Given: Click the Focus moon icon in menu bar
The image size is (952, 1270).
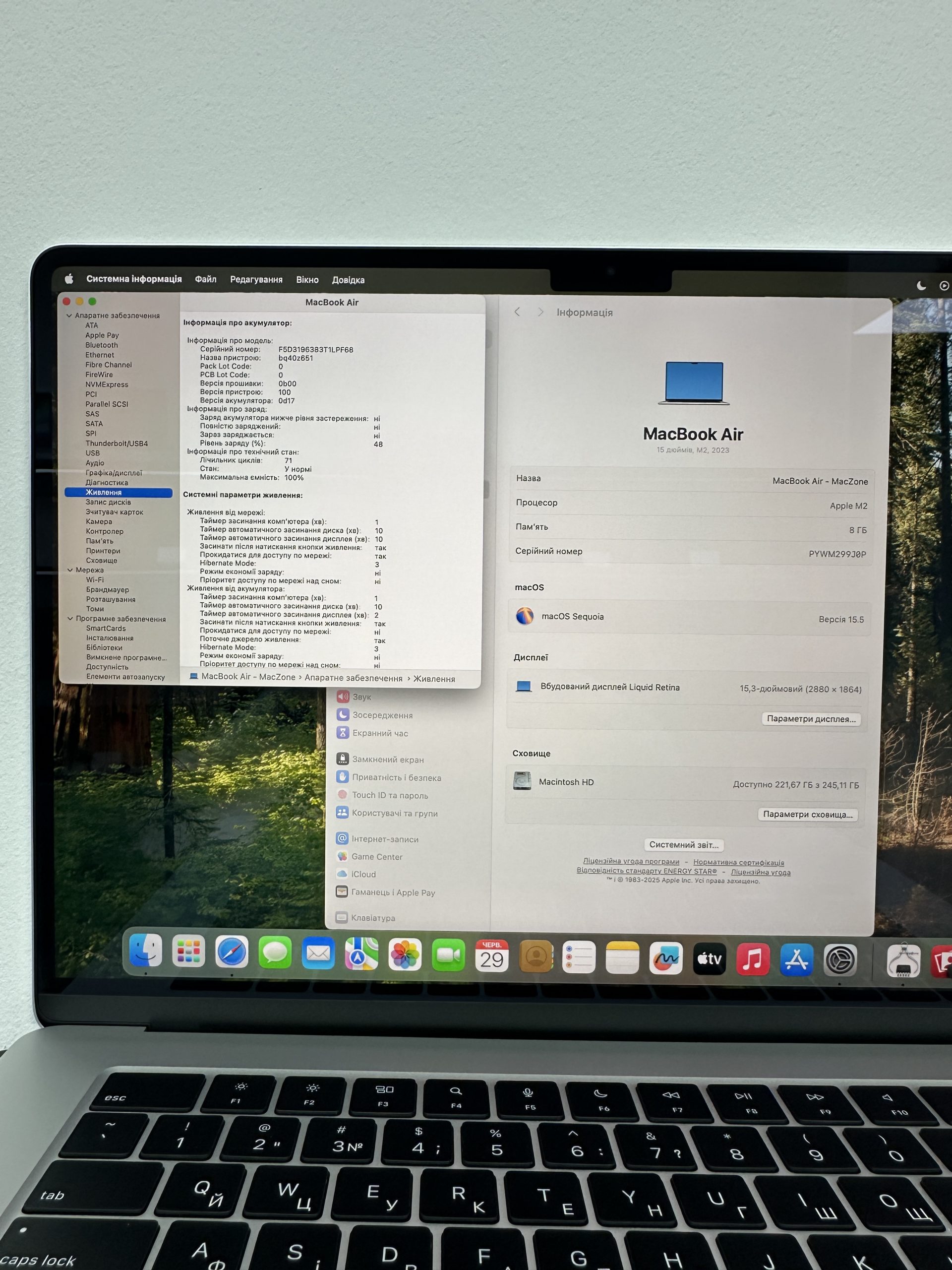Looking at the screenshot, I should point(922,285).
